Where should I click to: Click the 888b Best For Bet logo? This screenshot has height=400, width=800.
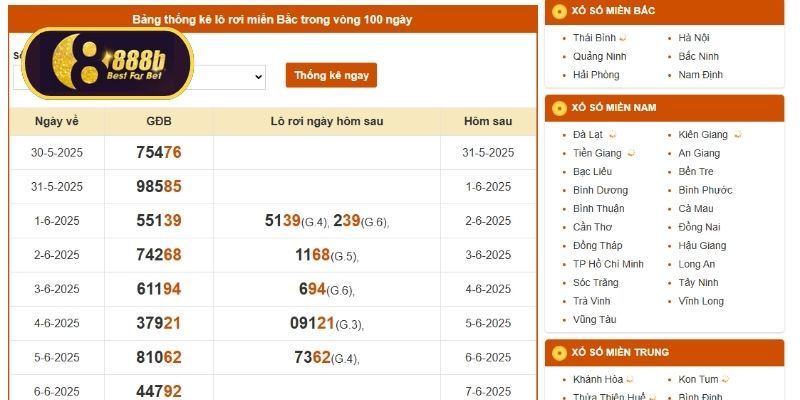pos(107,63)
